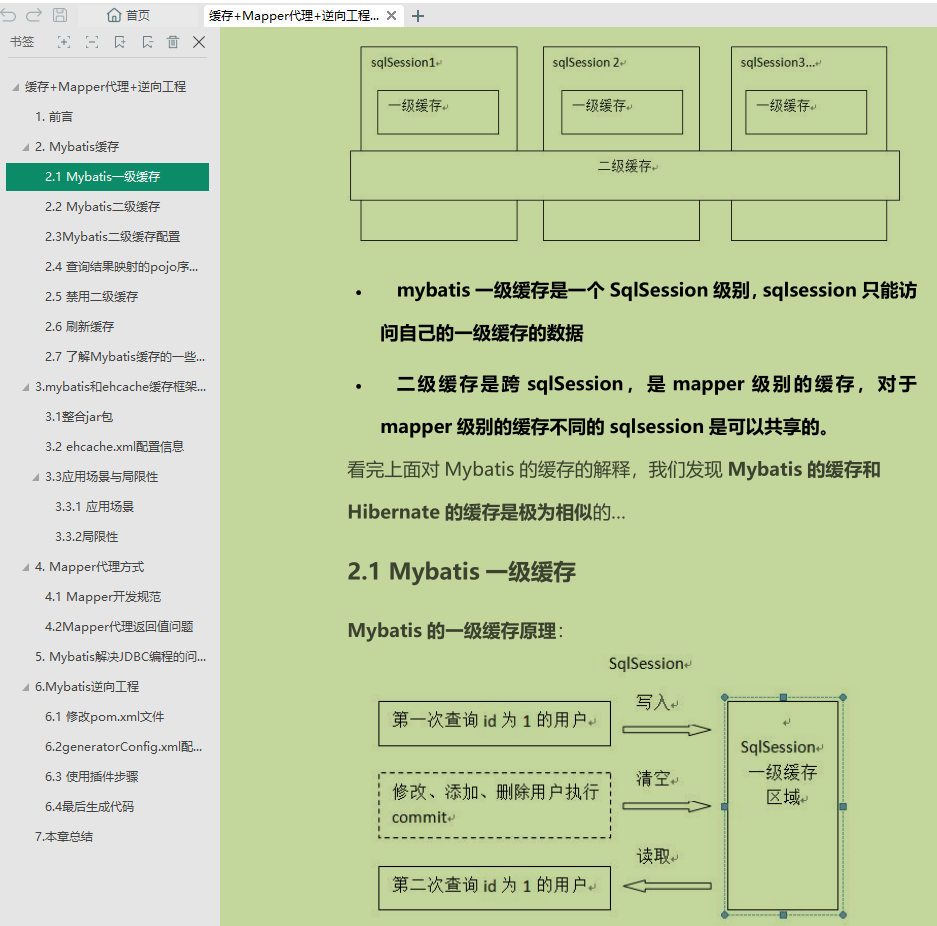
Task: Jump to 3.3.1 应用场景
Action: pyautogui.click(x=94, y=507)
